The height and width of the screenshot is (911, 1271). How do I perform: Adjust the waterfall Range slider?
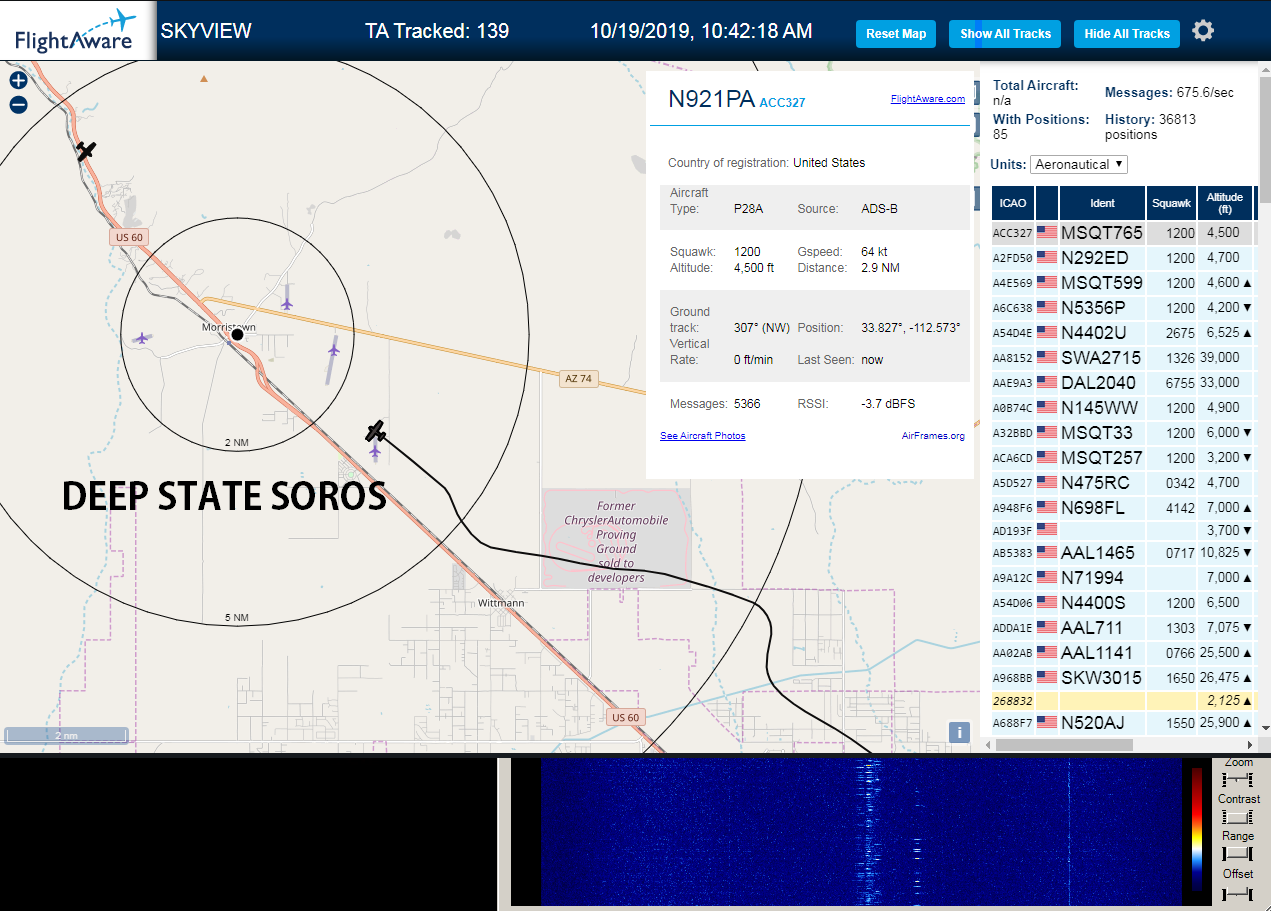coord(1238,853)
